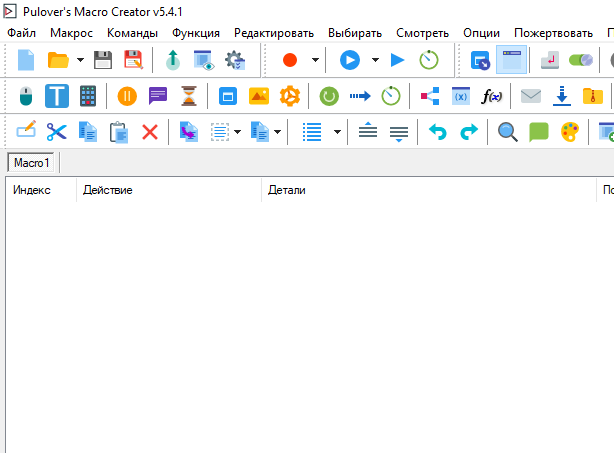614x453 pixels.
Task: Export macro with green up-arrow icon
Action: coord(173,60)
